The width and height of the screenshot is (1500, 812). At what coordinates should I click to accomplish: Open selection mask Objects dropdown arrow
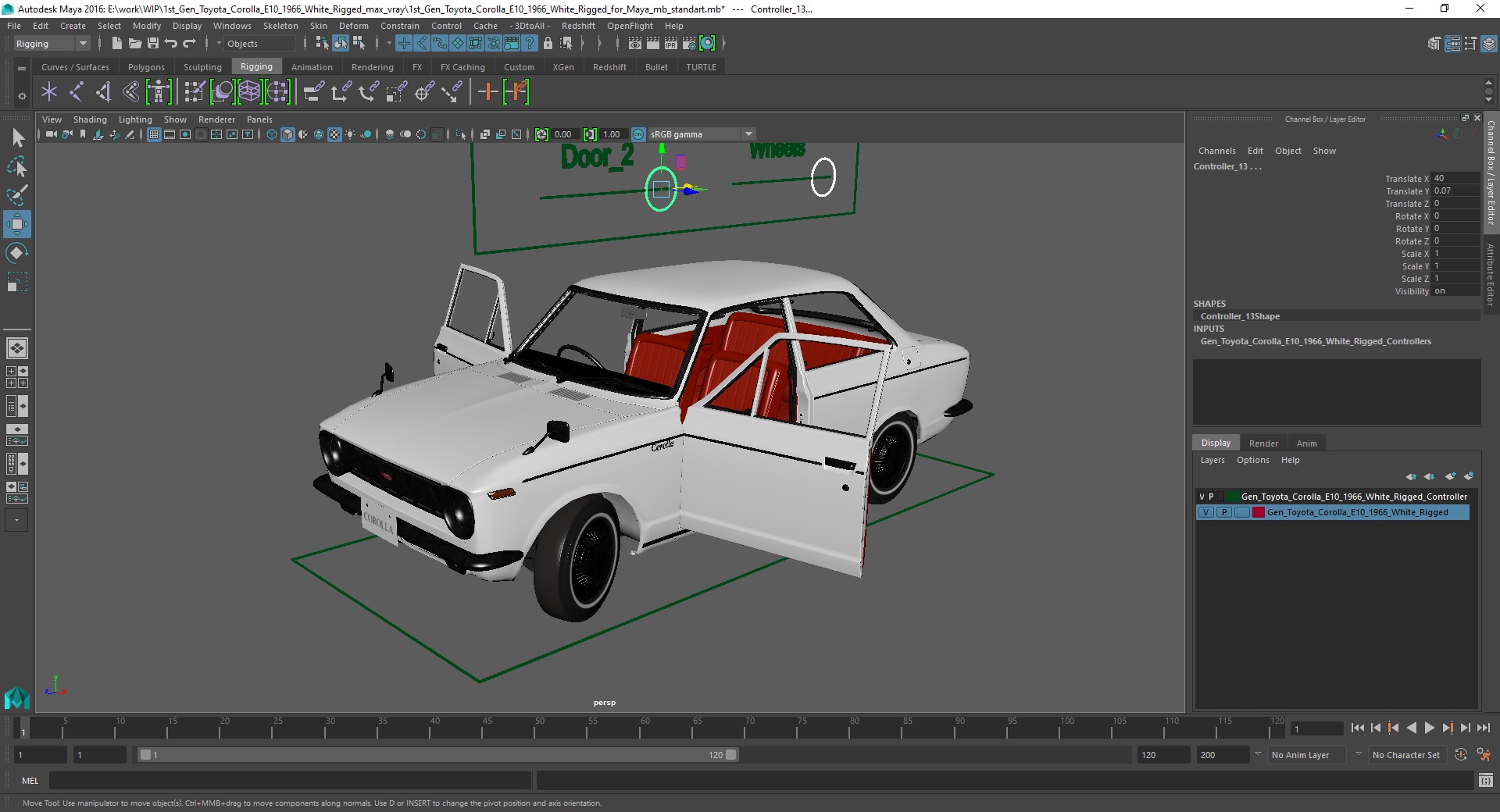(x=219, y=44)
